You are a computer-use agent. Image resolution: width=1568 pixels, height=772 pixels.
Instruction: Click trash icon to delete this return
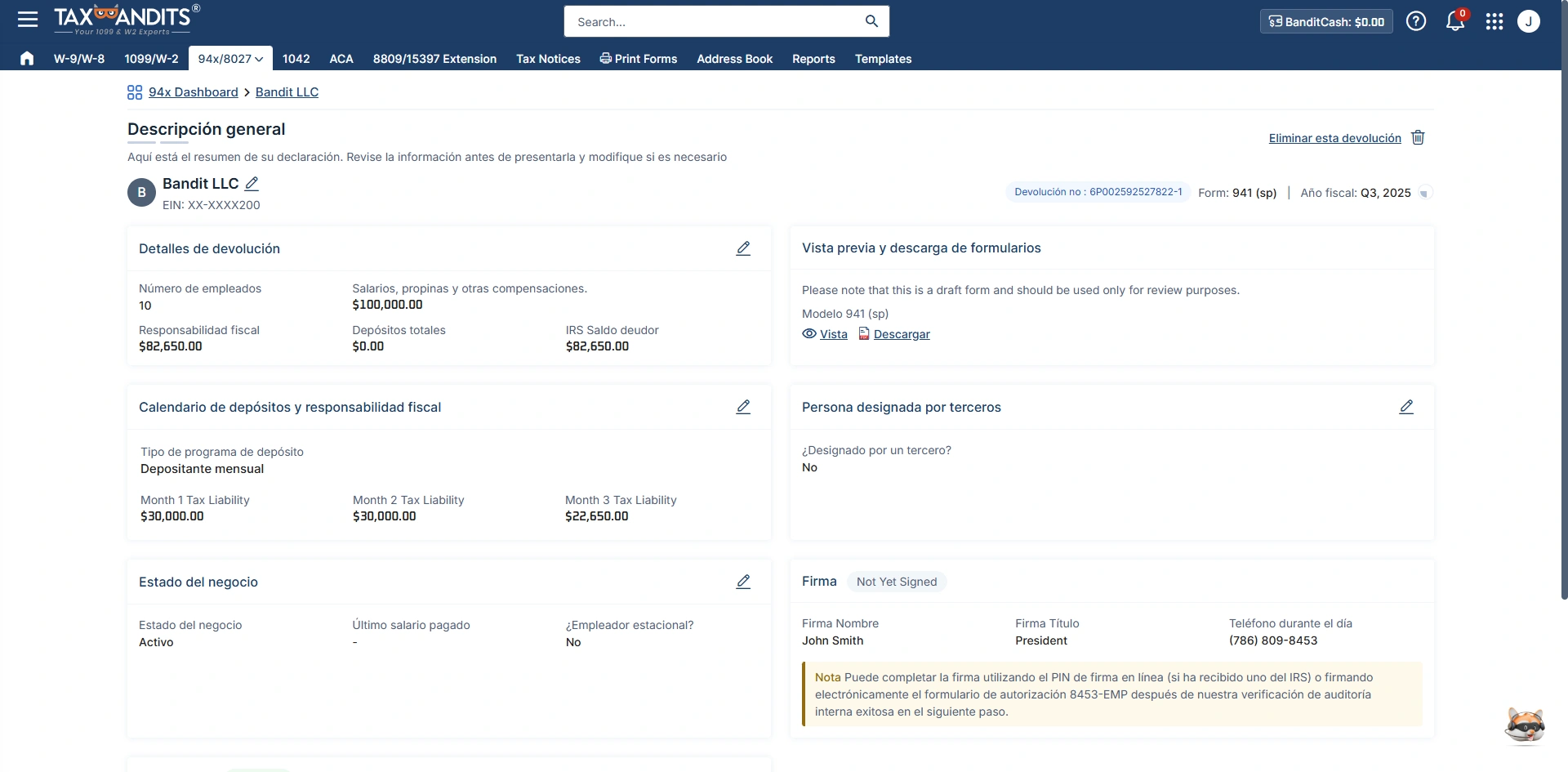(x=1418, y=137)
